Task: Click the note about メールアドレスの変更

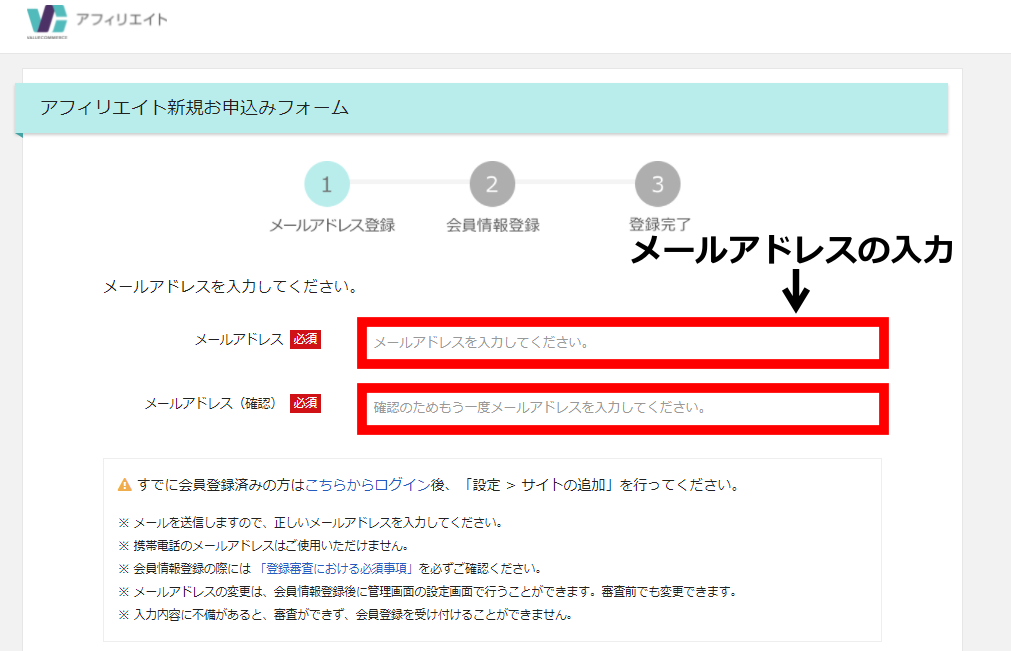Action: (428, 591)
